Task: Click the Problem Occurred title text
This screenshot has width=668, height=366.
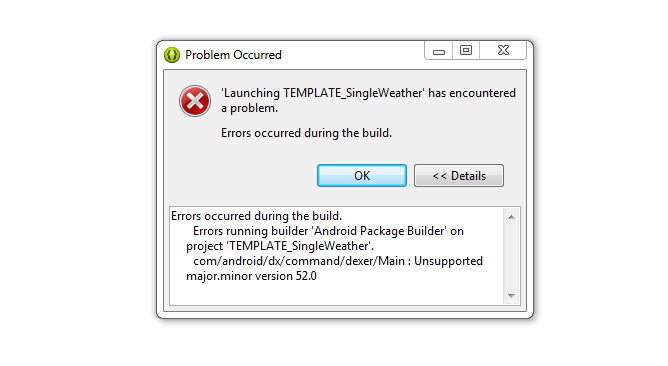Action: pyautogui.click(x=233, y=55)
